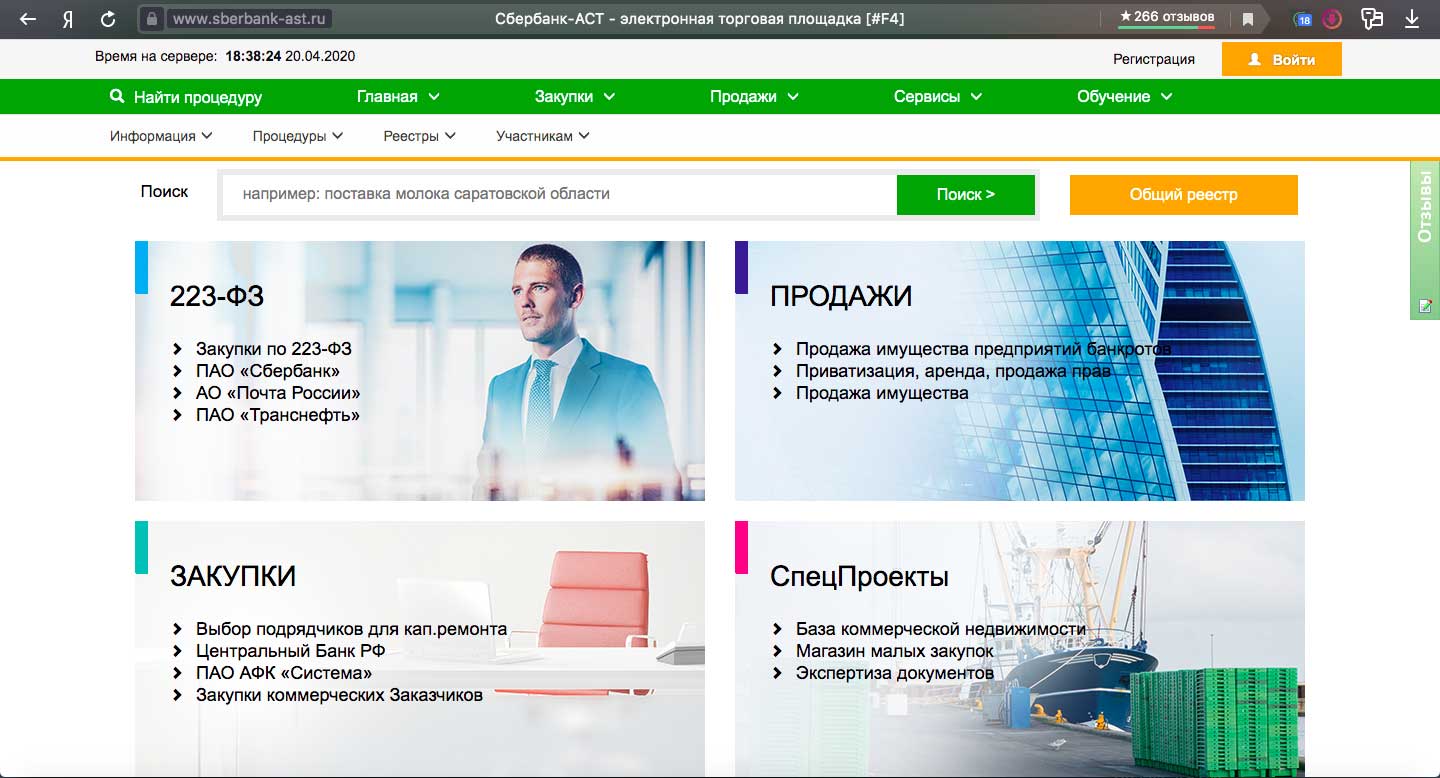This screenshot has width=1440, height=778.
Task: Click the green Поиск > button
Action: point(965,194)
